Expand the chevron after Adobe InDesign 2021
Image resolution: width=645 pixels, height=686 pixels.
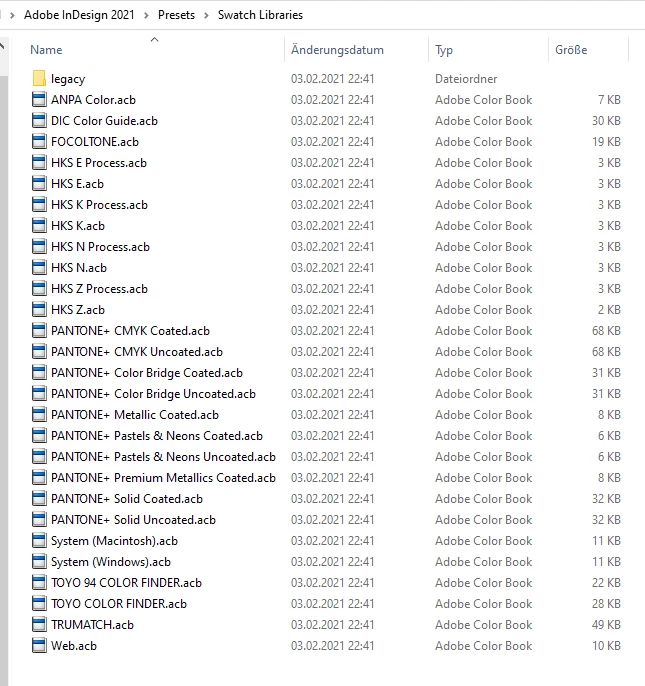[147, 15]
